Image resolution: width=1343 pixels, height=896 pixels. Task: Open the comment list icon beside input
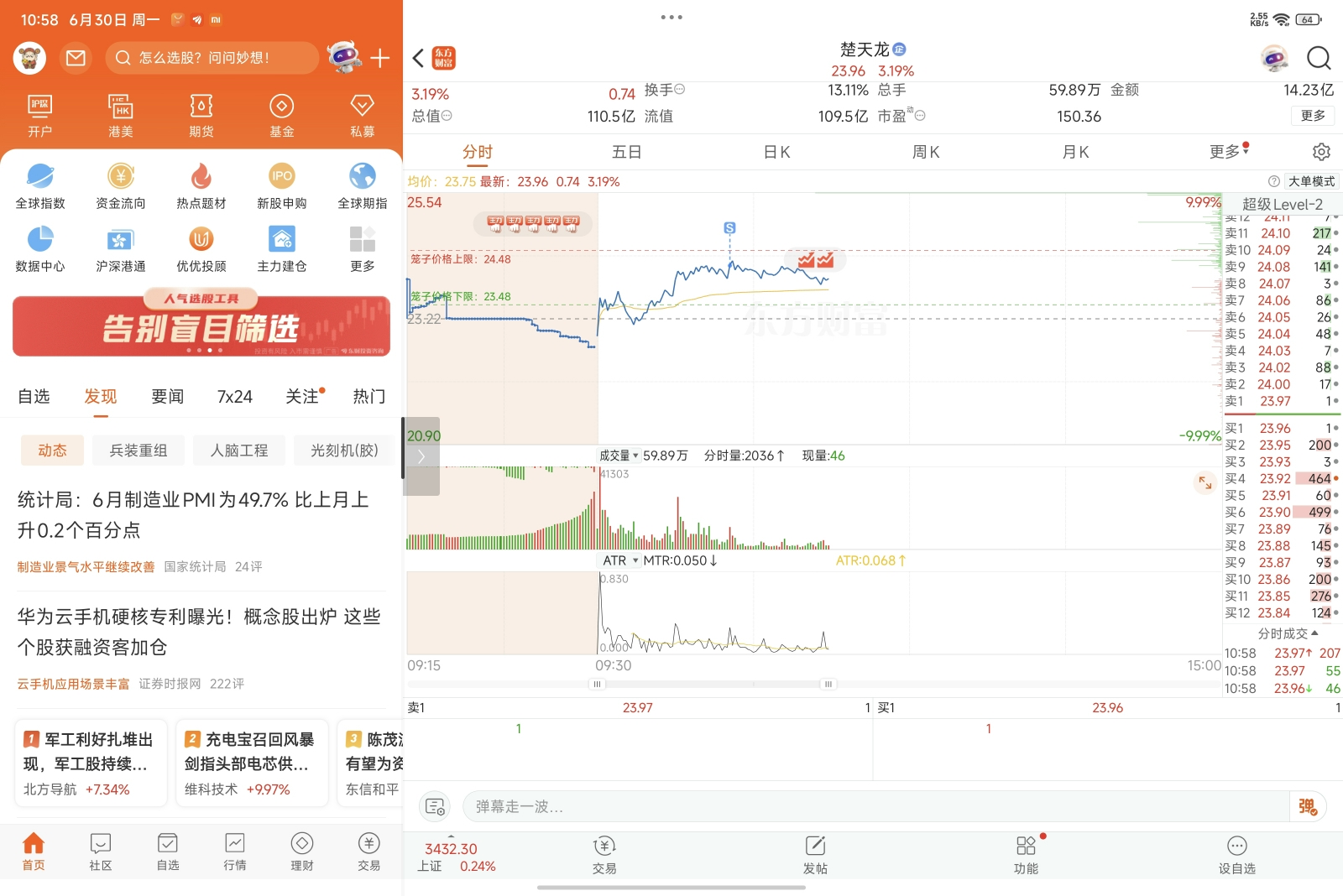coord(435,806)
